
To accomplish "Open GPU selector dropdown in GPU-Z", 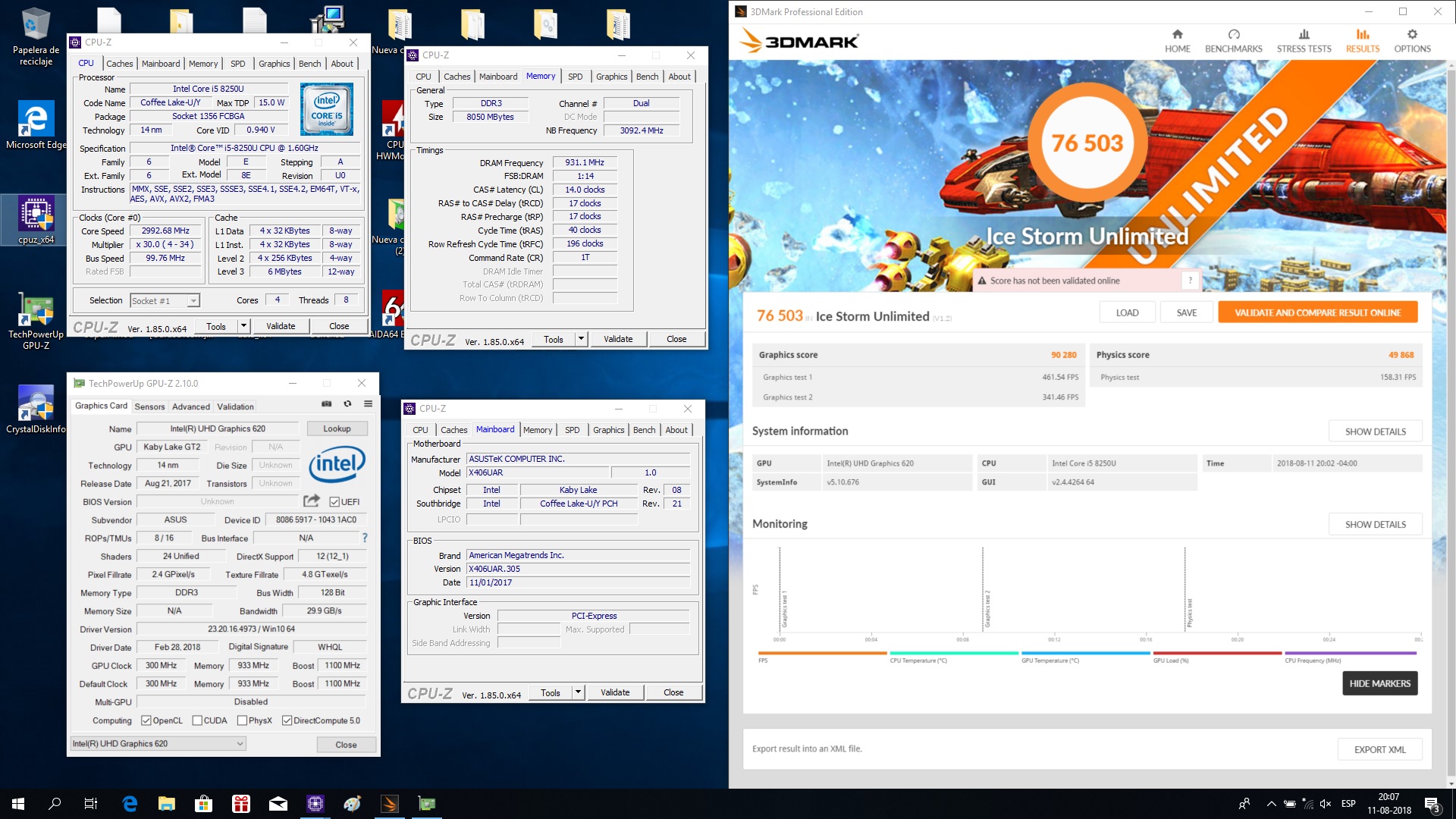I will pos(158,744).
